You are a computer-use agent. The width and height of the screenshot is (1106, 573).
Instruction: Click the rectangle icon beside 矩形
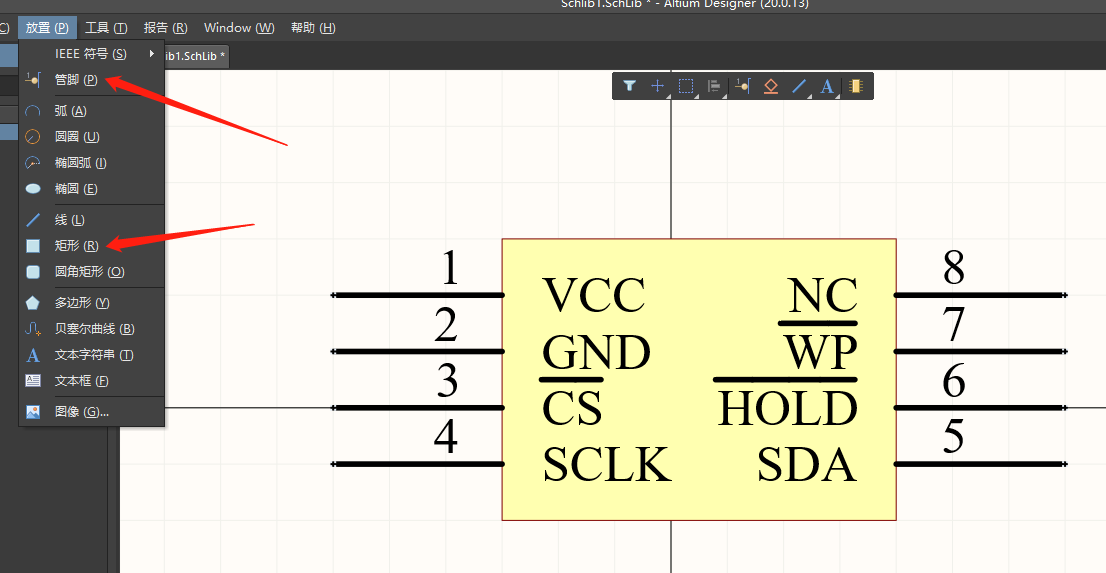32,246
